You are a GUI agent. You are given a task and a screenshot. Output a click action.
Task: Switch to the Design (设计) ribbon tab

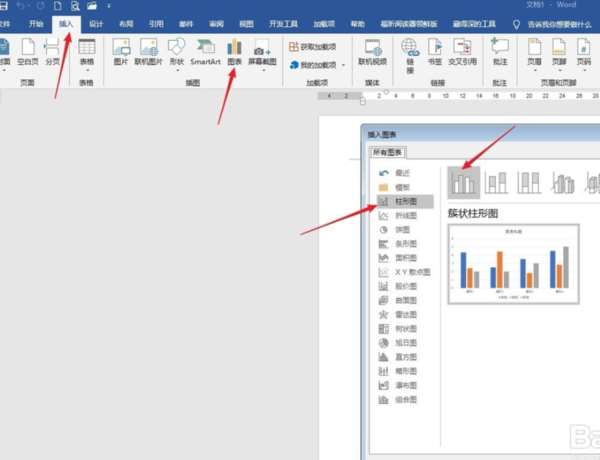pyautogui.click(x=96, y=24)
